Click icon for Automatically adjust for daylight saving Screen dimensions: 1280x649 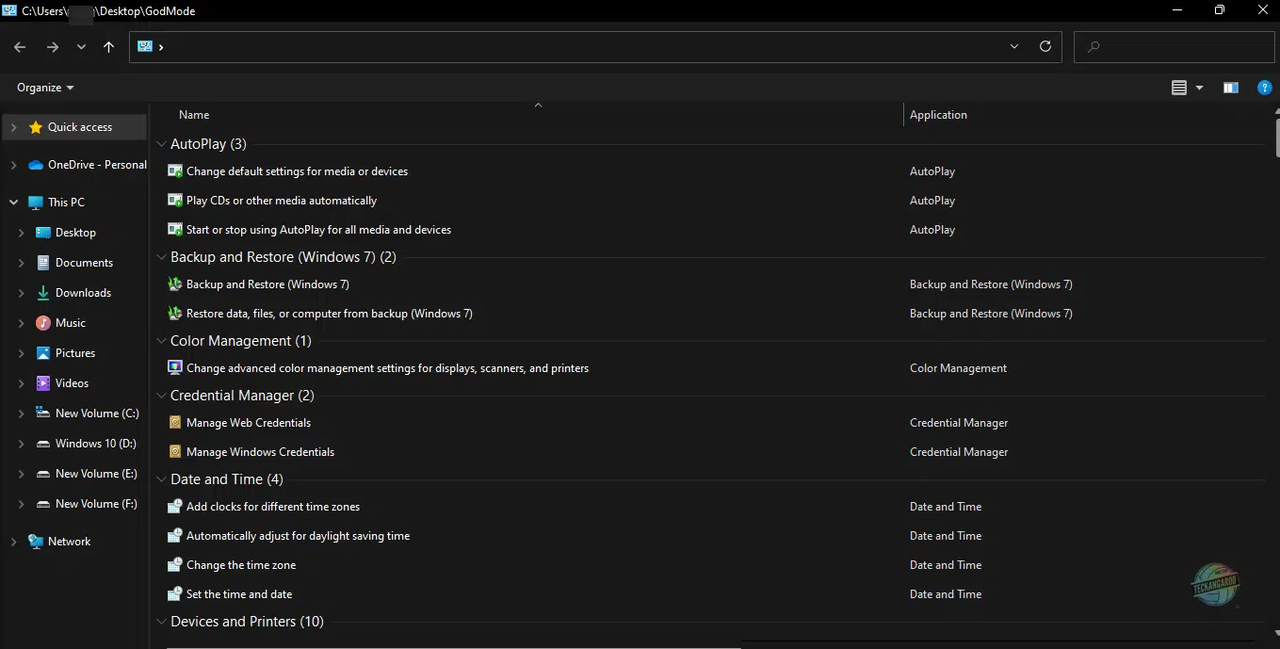pyautogui.click(x=175, y=536)
